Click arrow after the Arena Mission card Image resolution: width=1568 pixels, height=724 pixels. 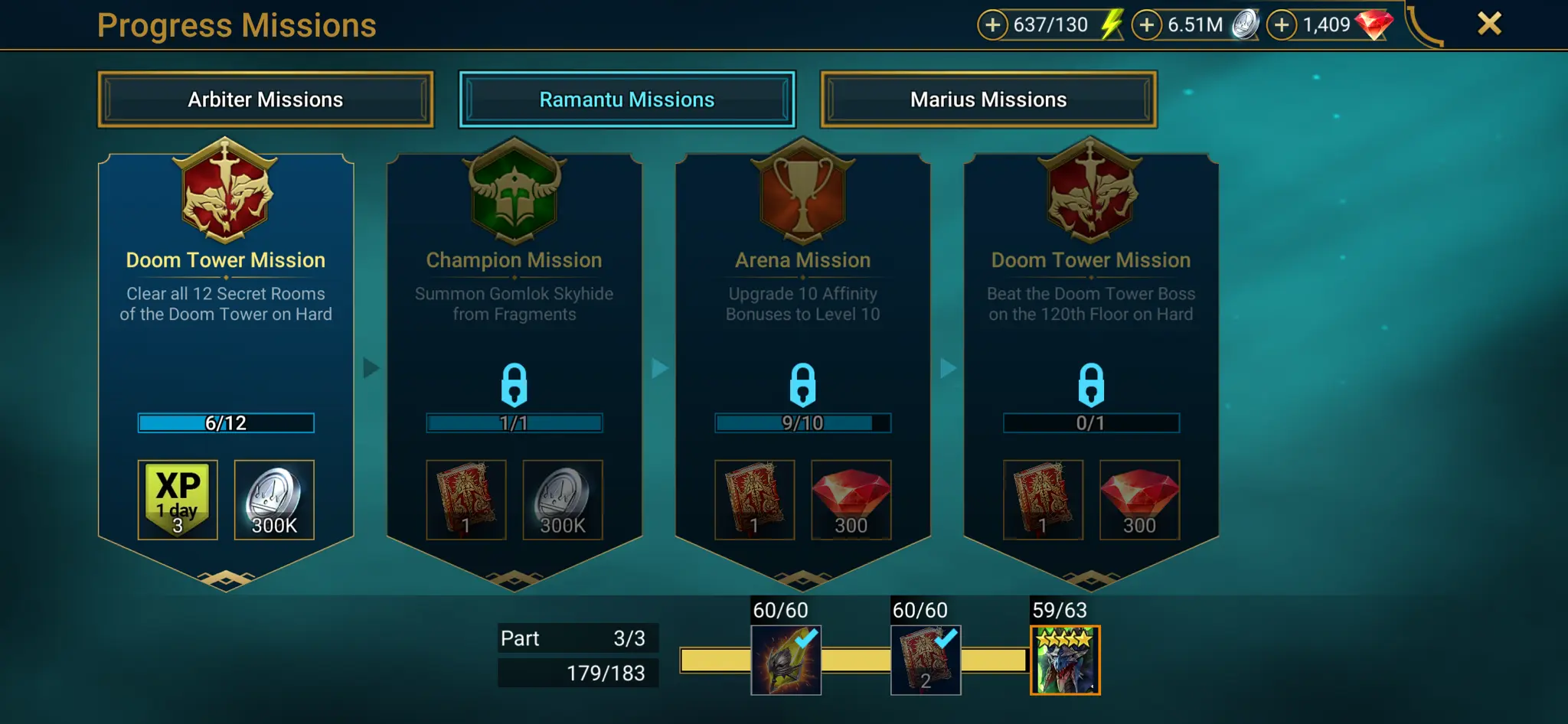click(x=949, y=368)
